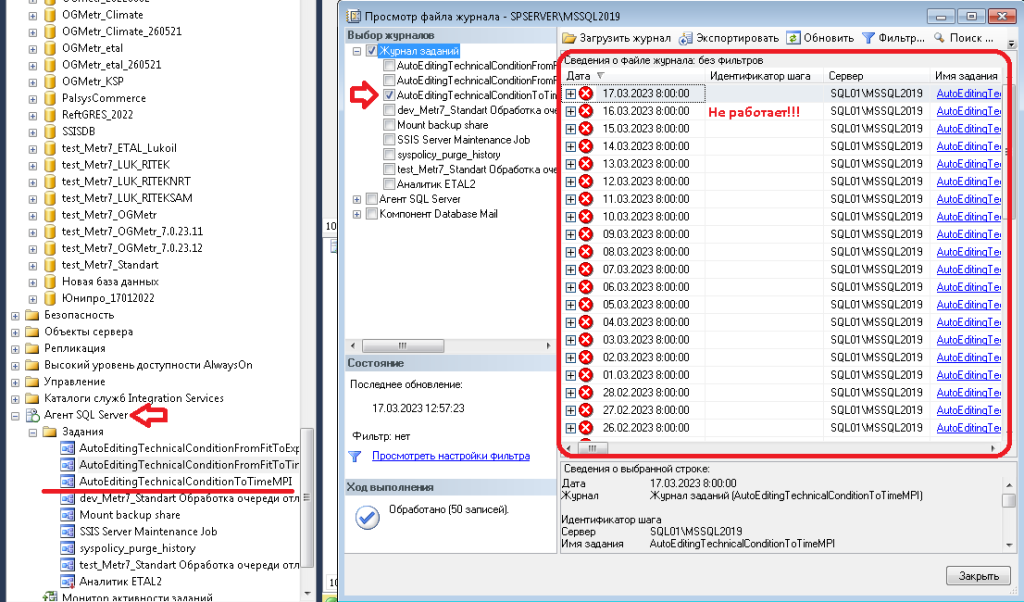Expand the 16.03.2023 log row

(571, 111)
